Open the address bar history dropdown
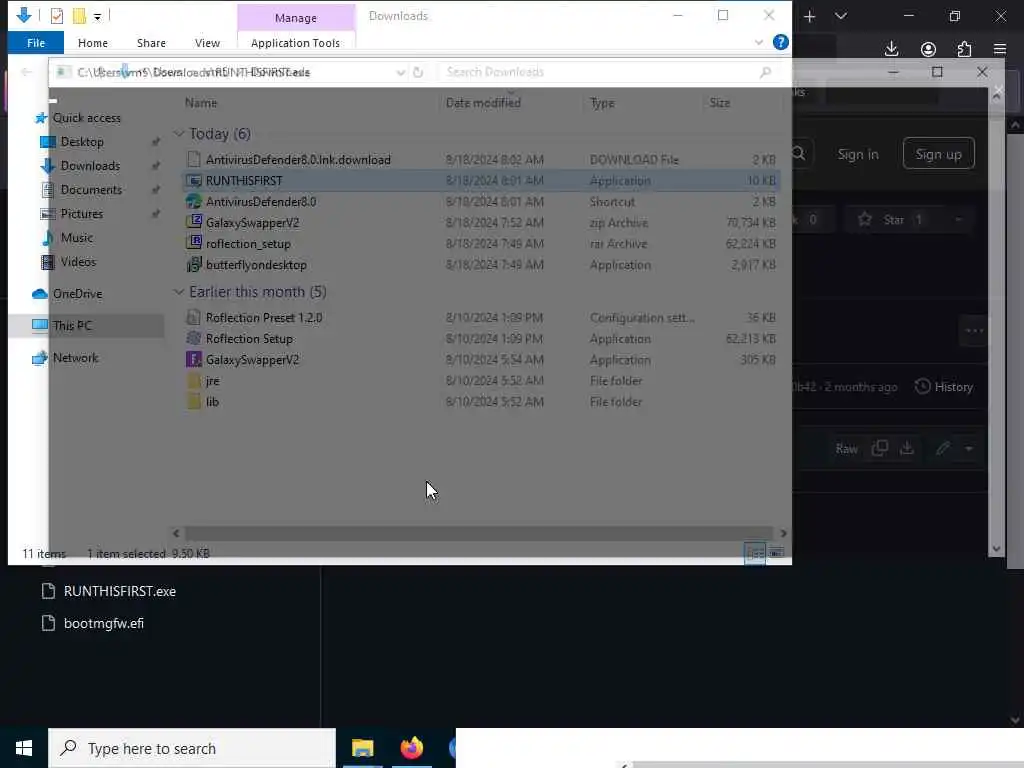This screenshot has width=1024, height=768. (x=400, y=72)
